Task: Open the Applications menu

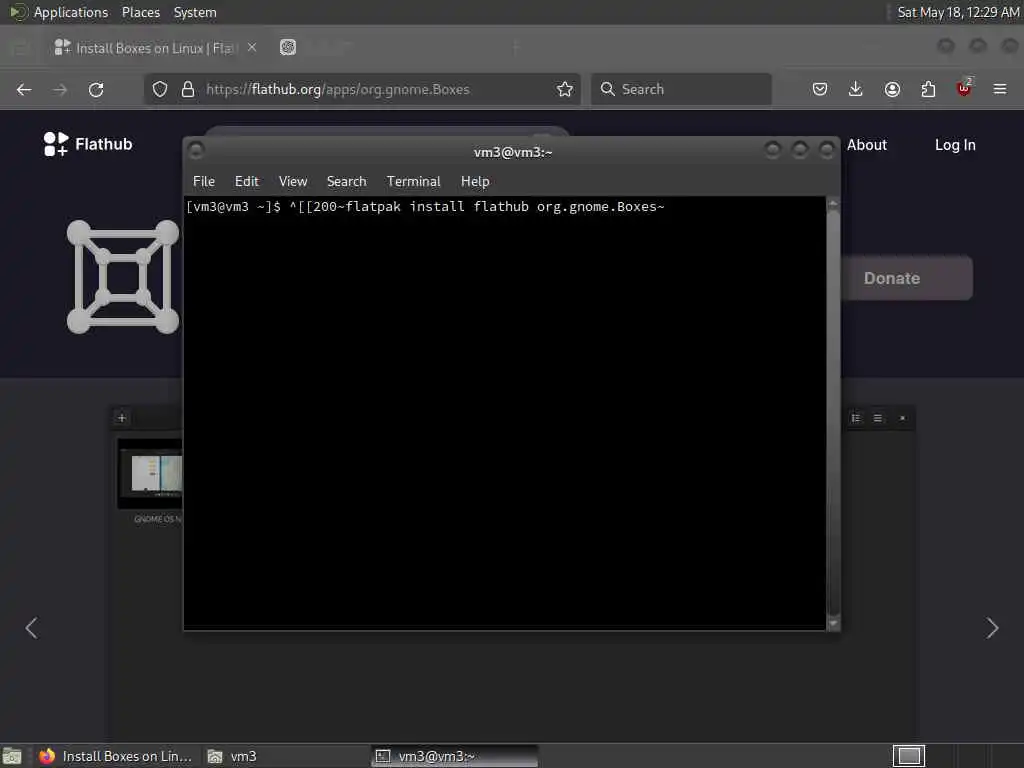Action: pyautogui.click(x=71, y=12)
